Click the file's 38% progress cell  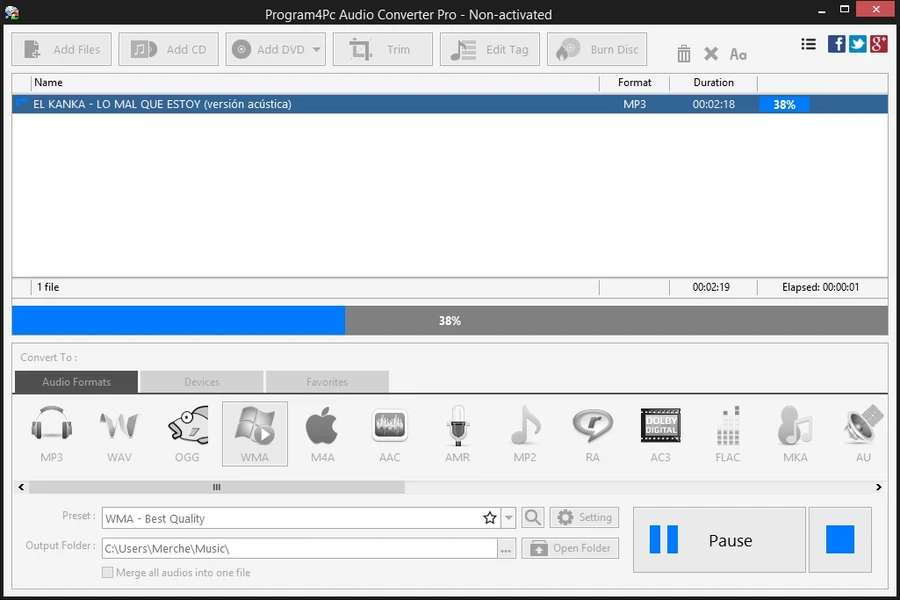click(x=784, y=104)
